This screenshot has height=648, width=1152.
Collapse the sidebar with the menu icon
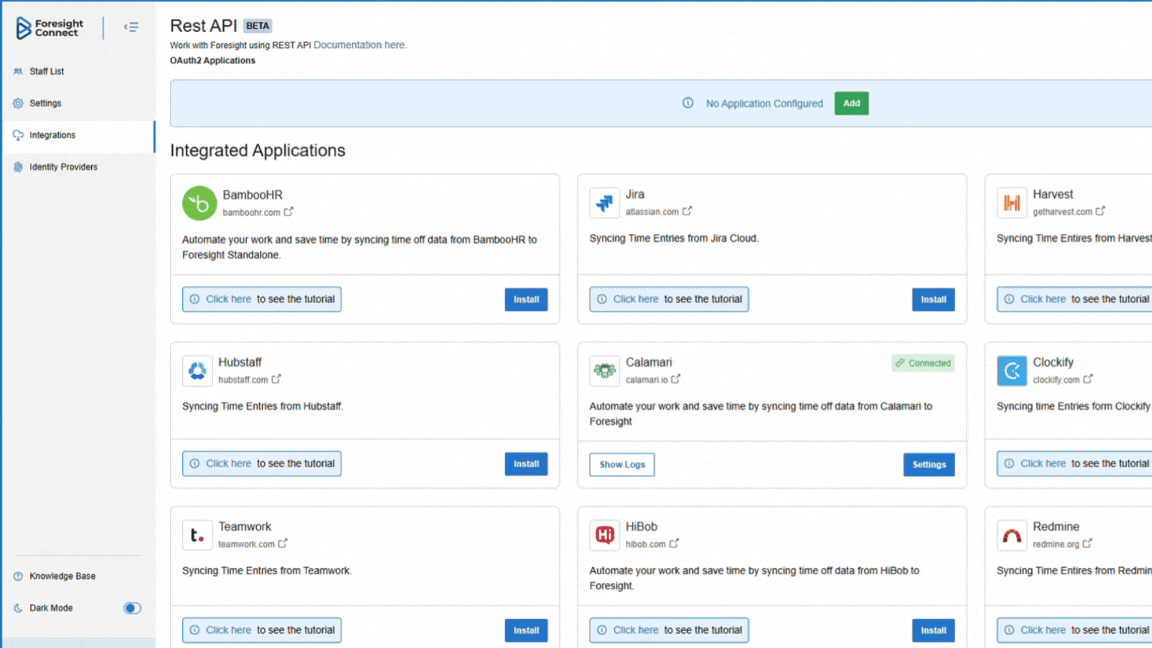click(x=132, y=27)
